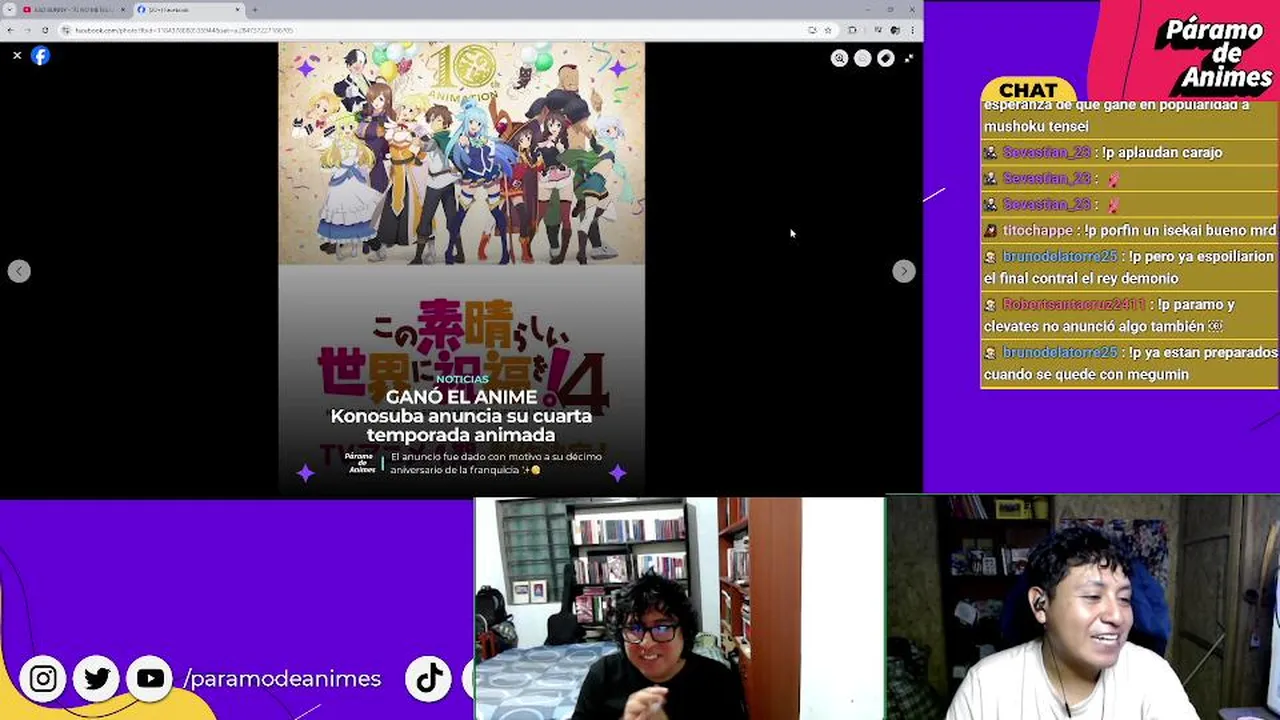Click message 'ya estan preparados cuando se quede con megumin'
The width and height of the screenshot is (1280, 720).
point(1130,363)
